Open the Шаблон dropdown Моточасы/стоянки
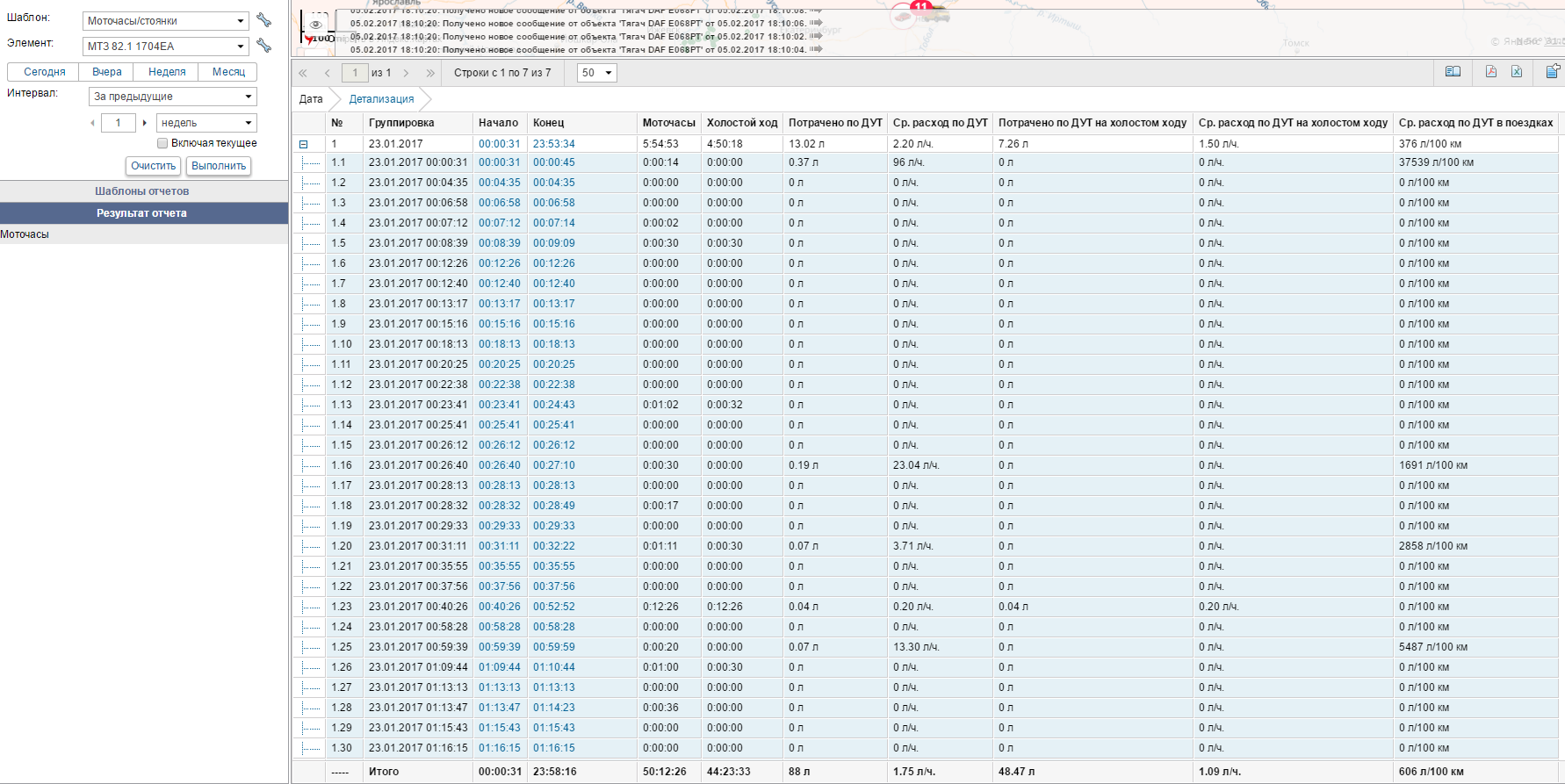This screenshot has height=784, width=1565. pyautogui.click(x=166, y=21)
